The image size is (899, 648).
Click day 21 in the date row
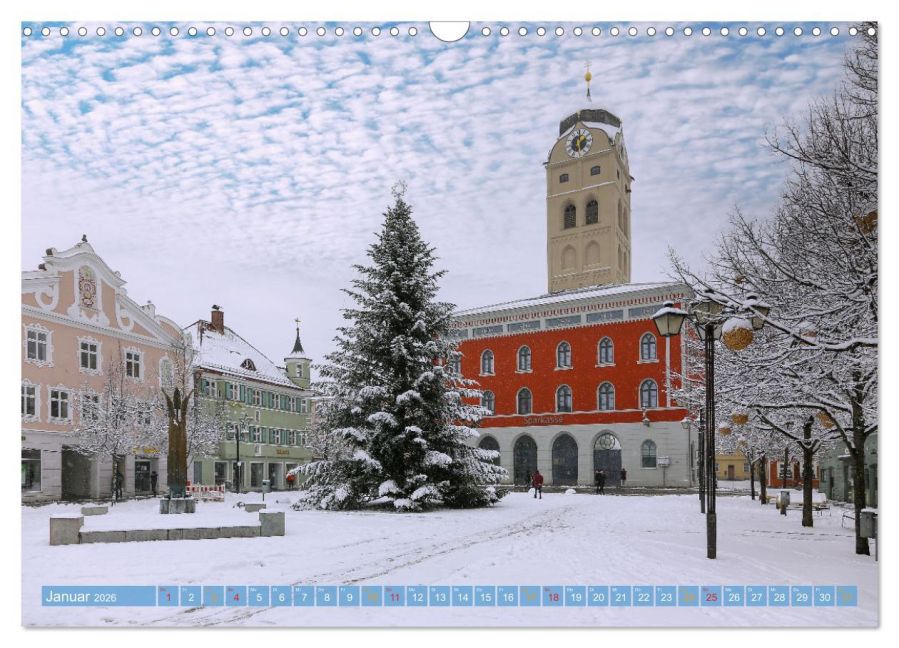620,597
